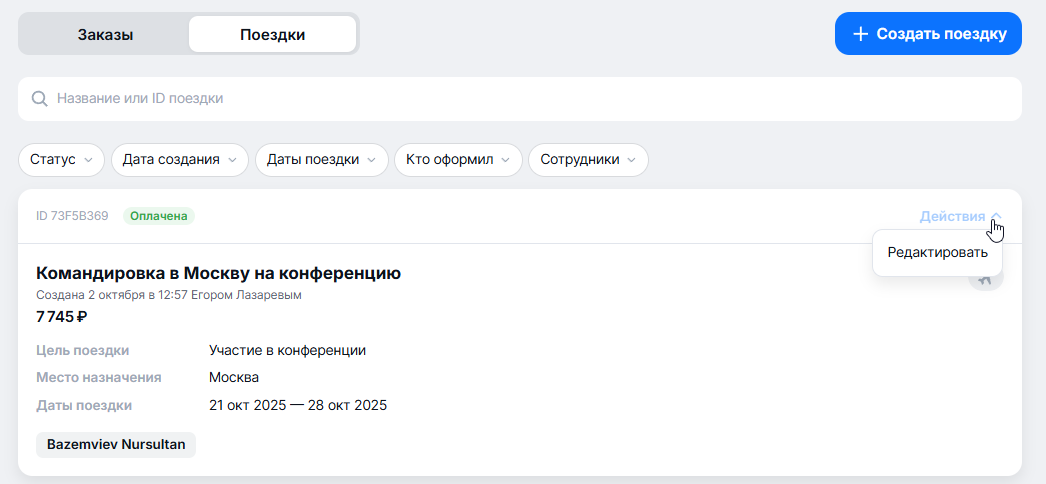Viewport: 1046px width, 484px height.
Task: Click the chevron arrow next to Действия
Action: 996,217
